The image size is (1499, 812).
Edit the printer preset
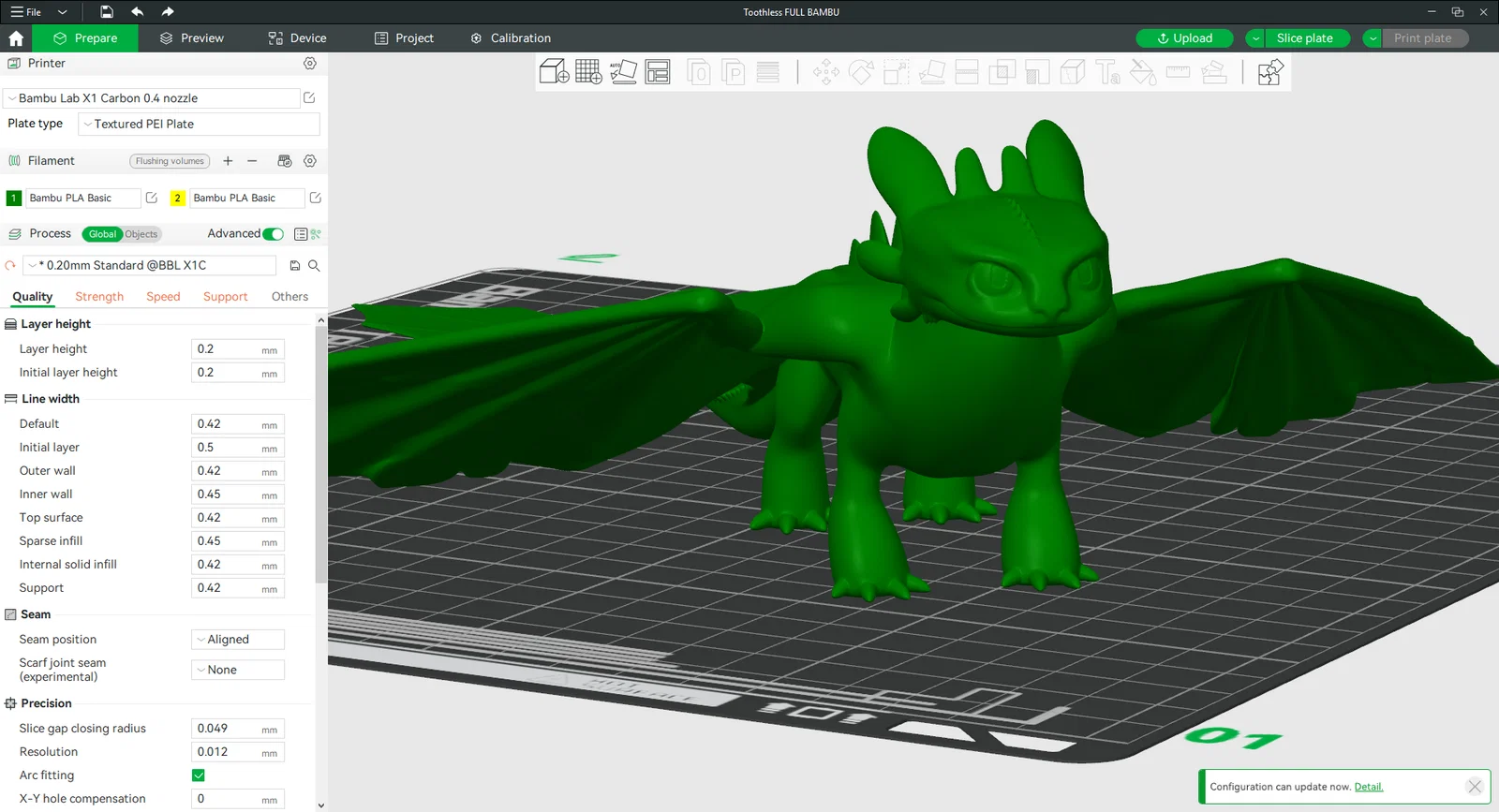[x=309, y=97]
